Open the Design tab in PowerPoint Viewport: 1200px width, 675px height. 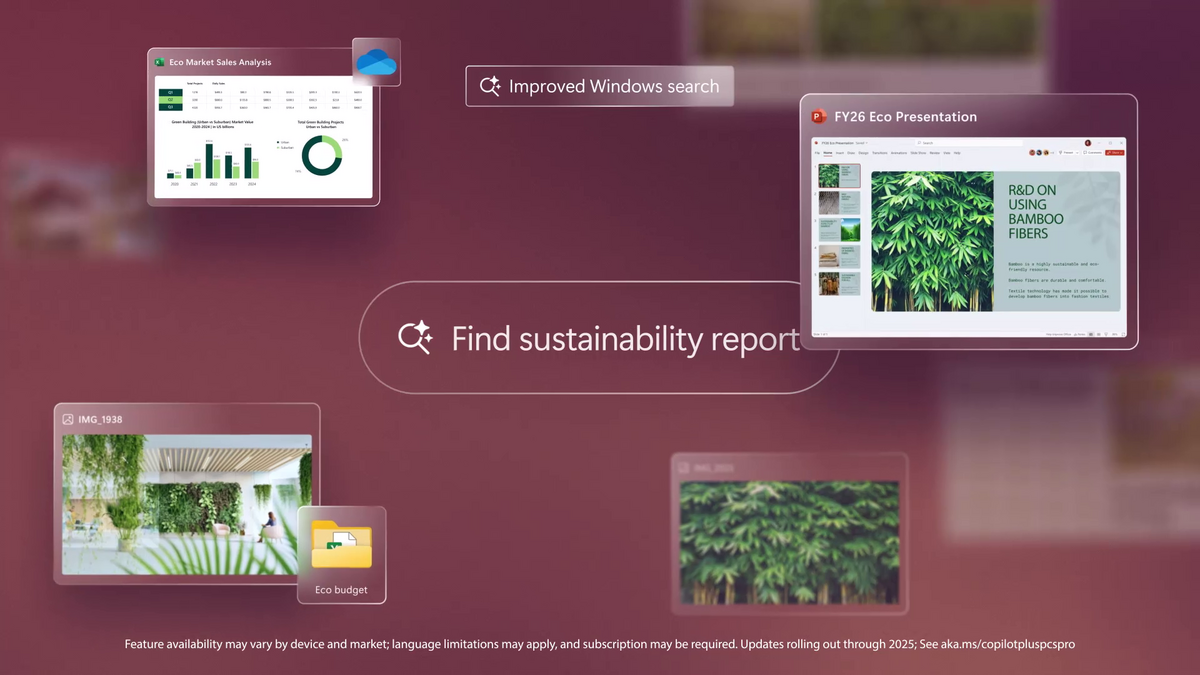tap(863, 153)
